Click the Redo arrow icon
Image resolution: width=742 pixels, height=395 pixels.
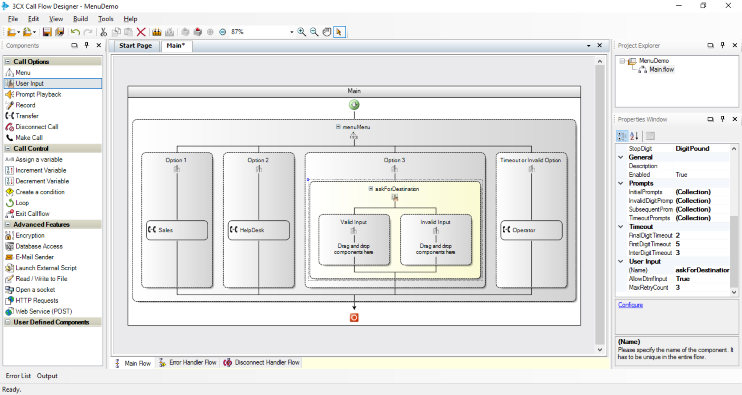[x=88, y=32]
